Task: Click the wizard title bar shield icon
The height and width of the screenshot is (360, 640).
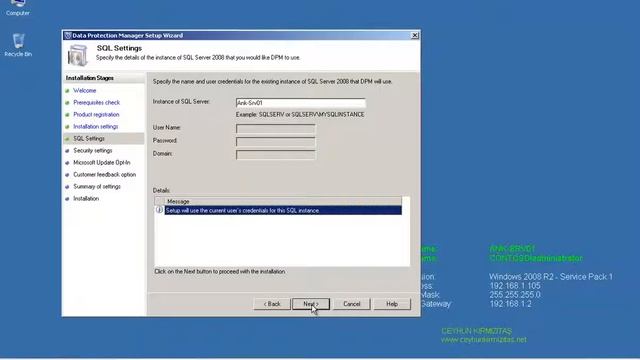Action: 68,36
